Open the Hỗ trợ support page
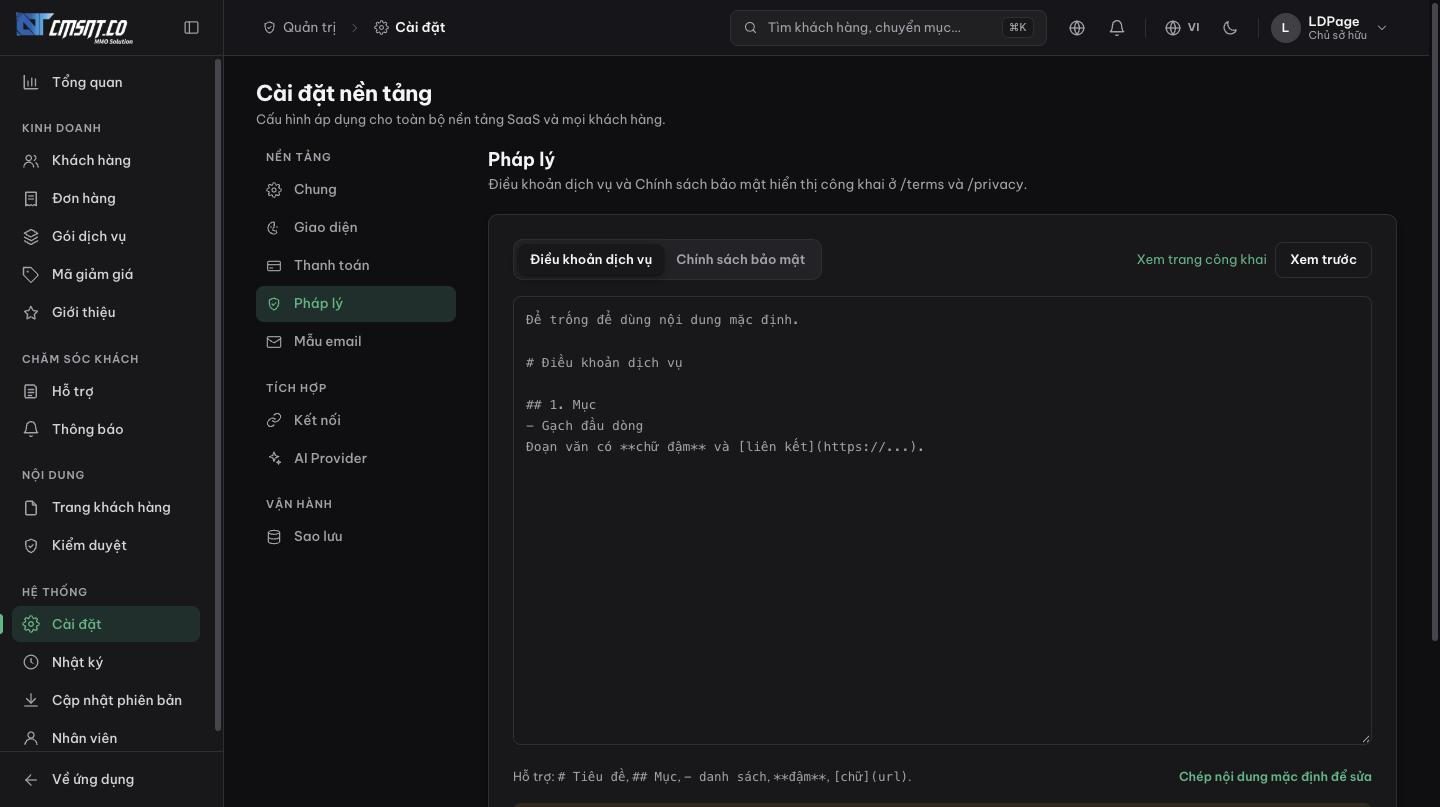This screenshot has width=1440, height=807. 106,391
